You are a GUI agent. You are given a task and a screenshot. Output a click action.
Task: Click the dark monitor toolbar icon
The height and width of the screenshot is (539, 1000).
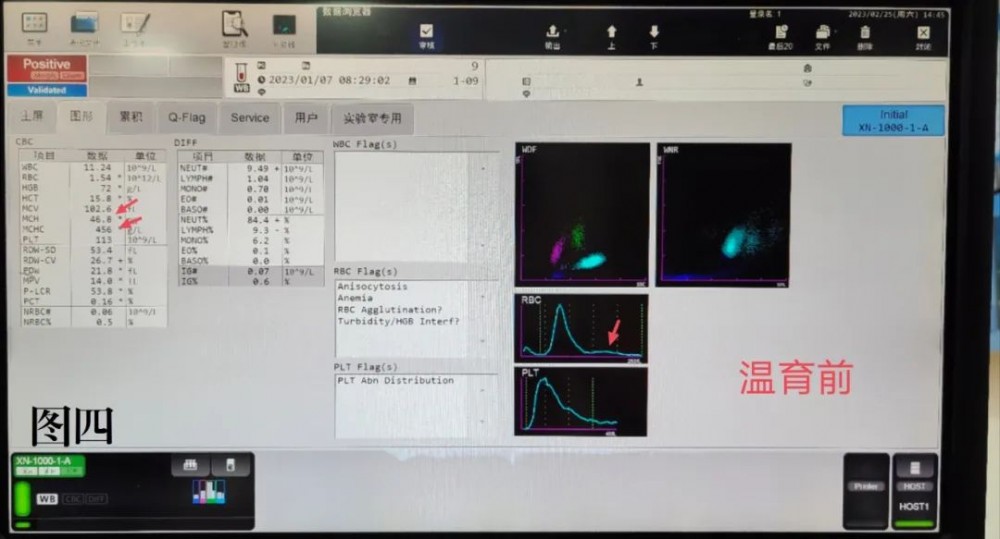[x=284, y=26]
